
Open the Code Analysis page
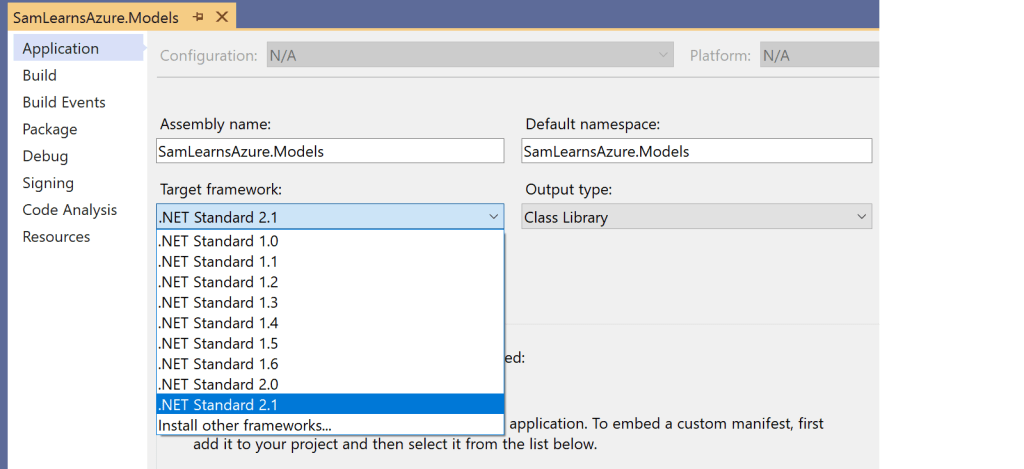(x=70, y=210)
